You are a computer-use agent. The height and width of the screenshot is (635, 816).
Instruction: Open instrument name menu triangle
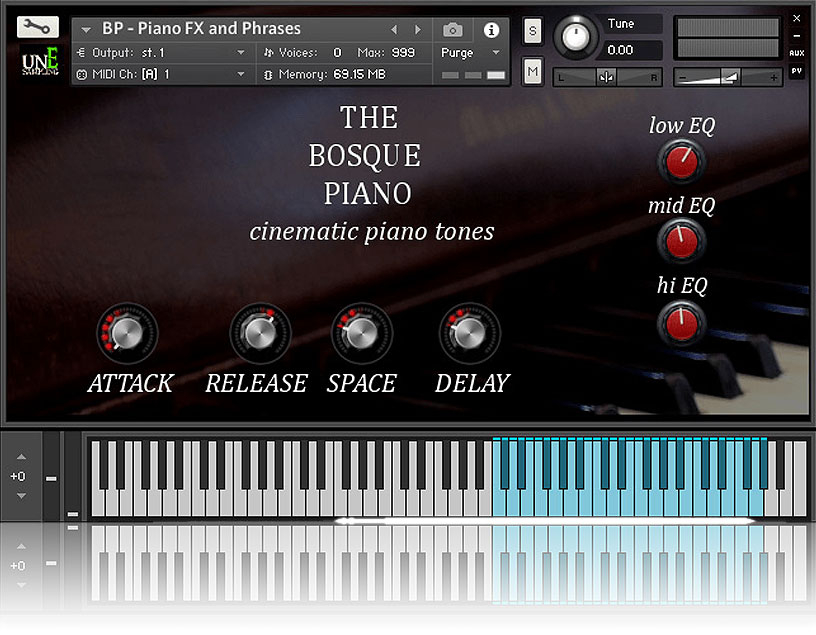click(87, 30)
